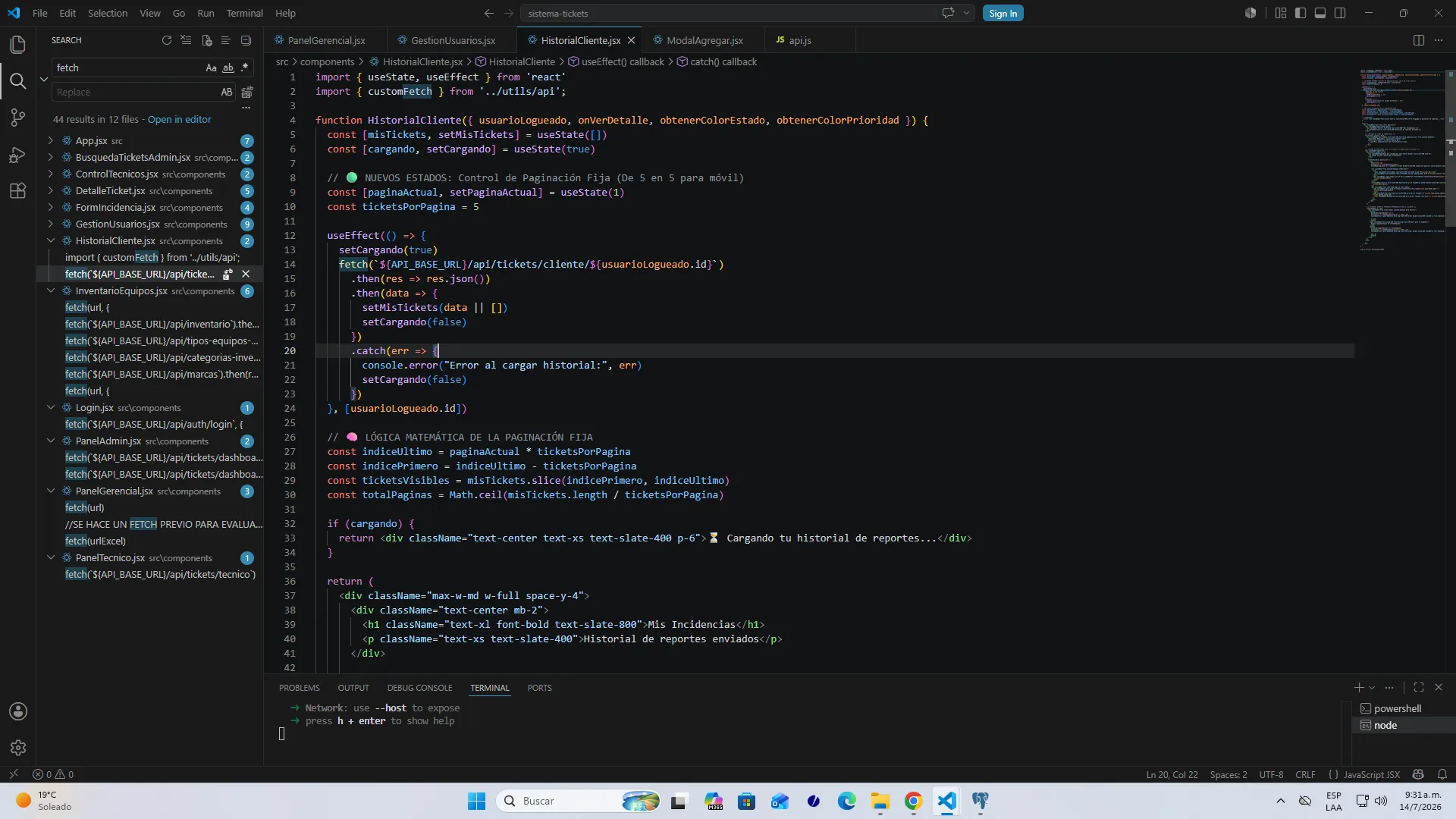Viewport: 1456px width, 819px height.
Task: Maximize the terminal panel size
Action: 1419,688
